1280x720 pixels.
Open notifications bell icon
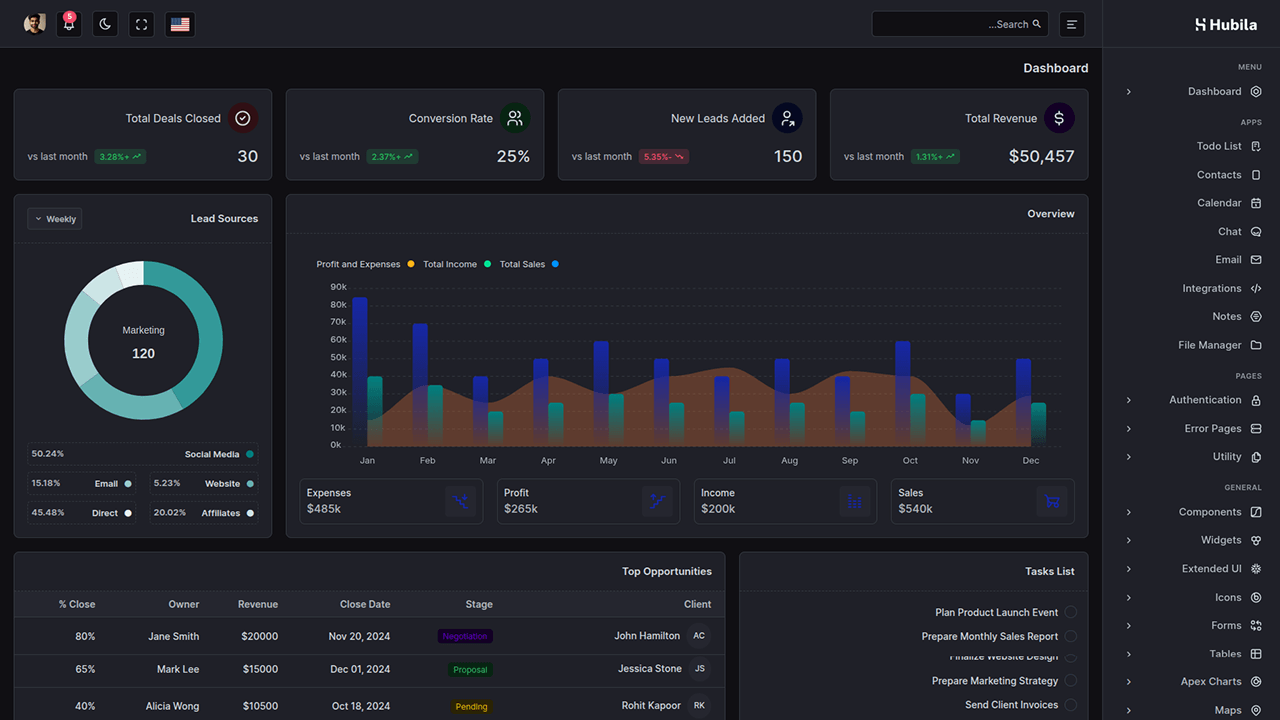tap(69, 24)
